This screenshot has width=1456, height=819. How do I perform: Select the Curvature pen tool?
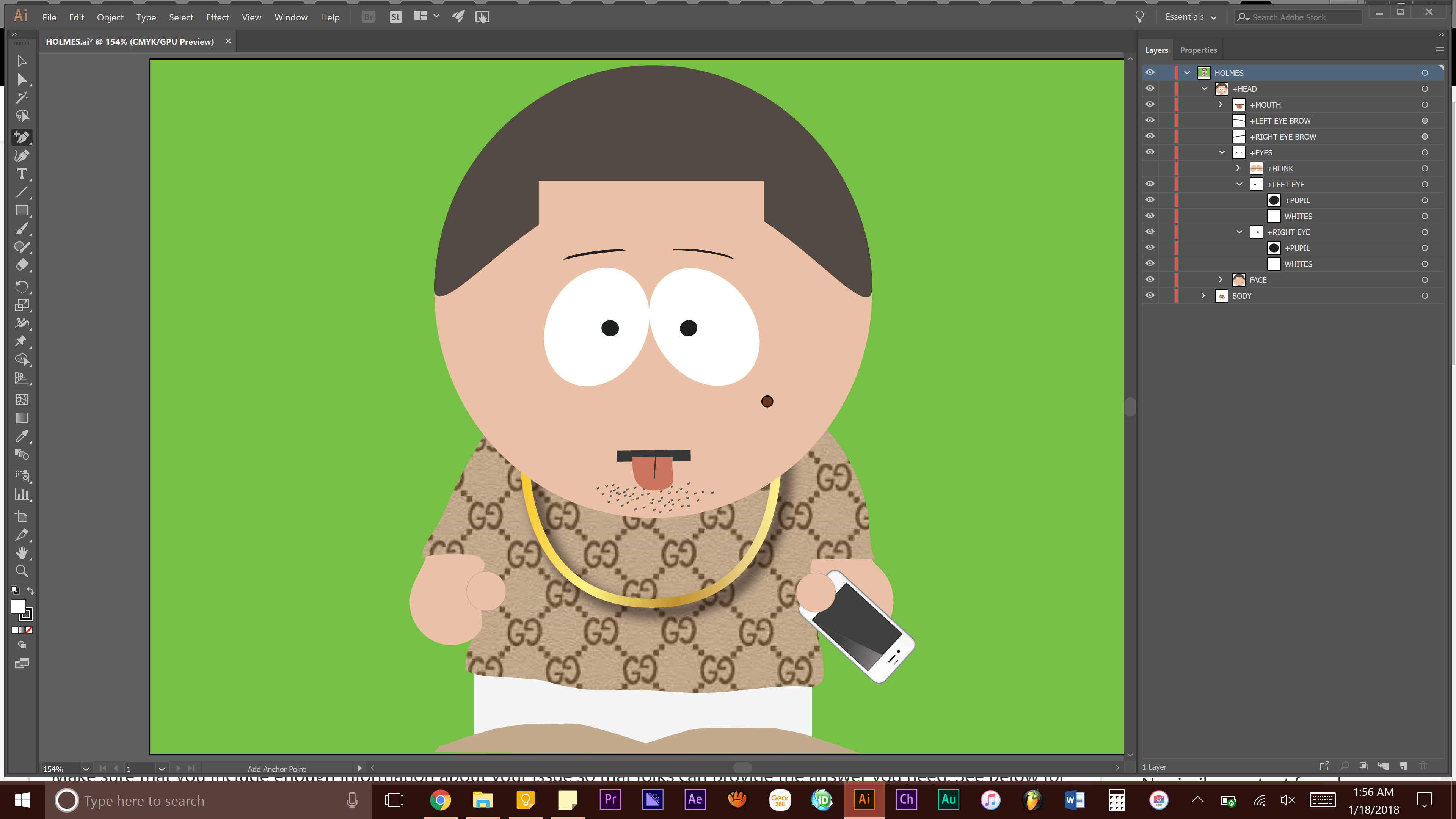22,155
